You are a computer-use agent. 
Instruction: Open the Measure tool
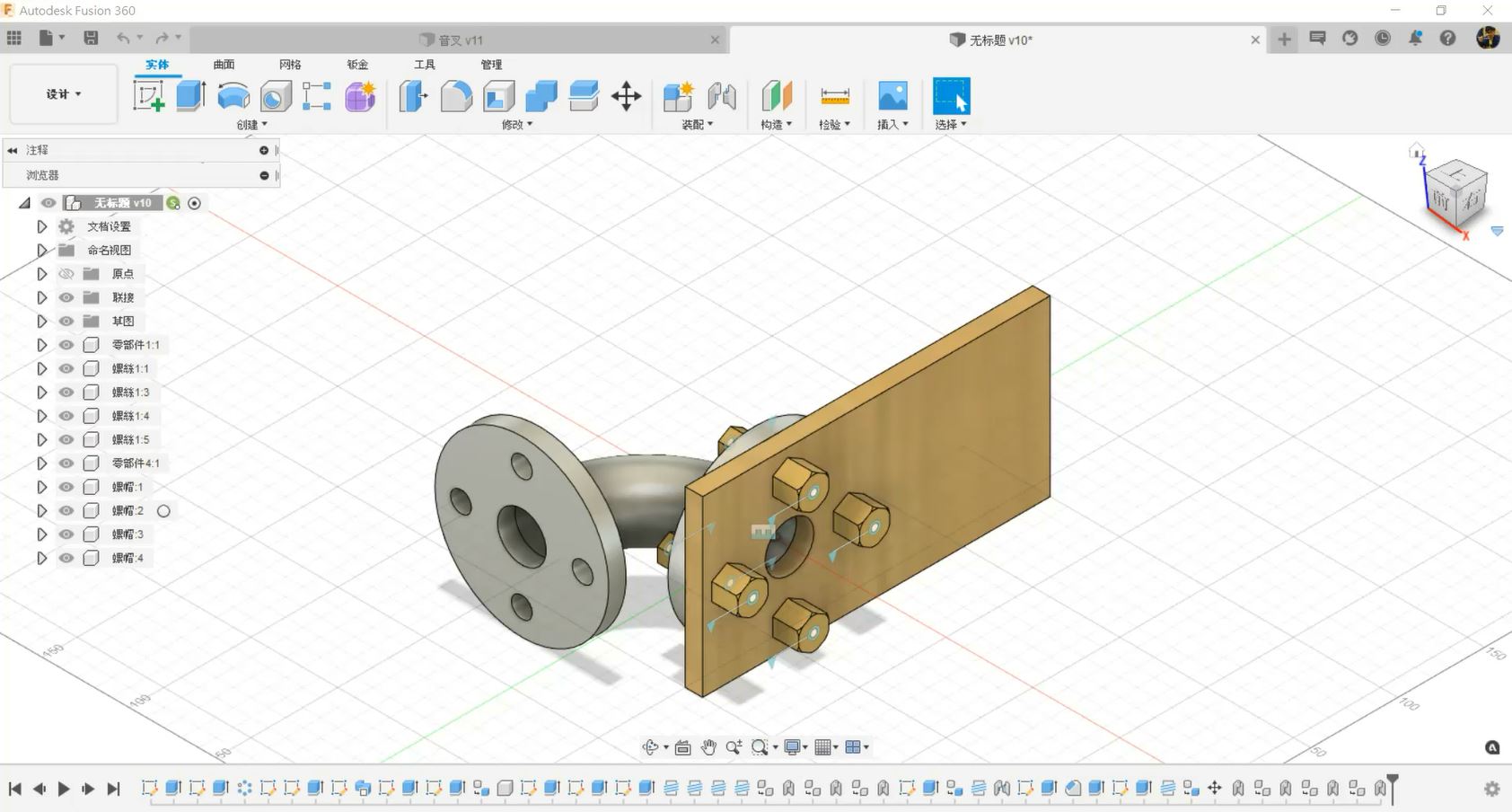[835, 95]
